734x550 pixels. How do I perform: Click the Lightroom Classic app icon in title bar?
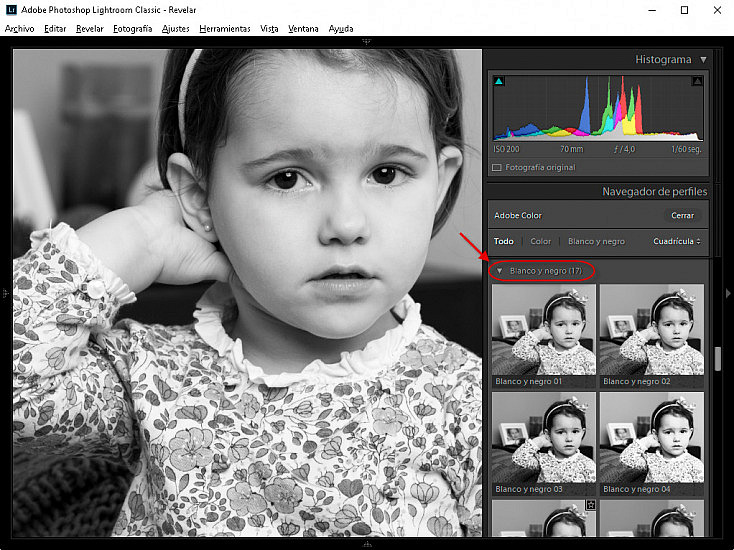pos(11,9)
